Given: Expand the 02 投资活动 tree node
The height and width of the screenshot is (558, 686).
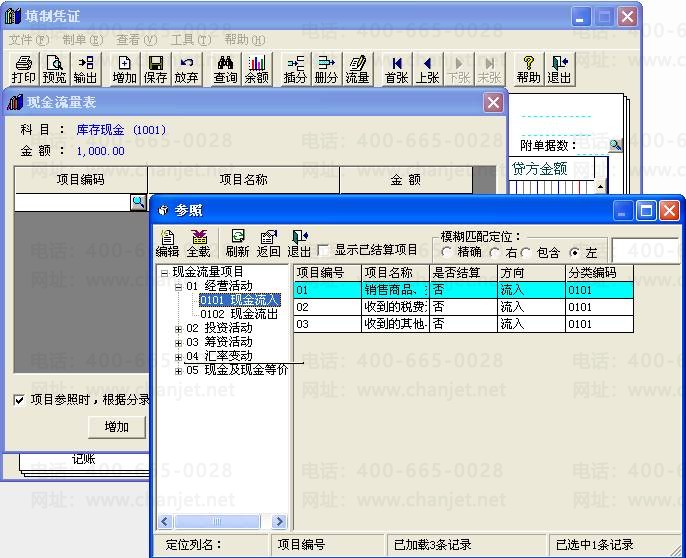Looking at the screenshot, I should coord(178,329).
